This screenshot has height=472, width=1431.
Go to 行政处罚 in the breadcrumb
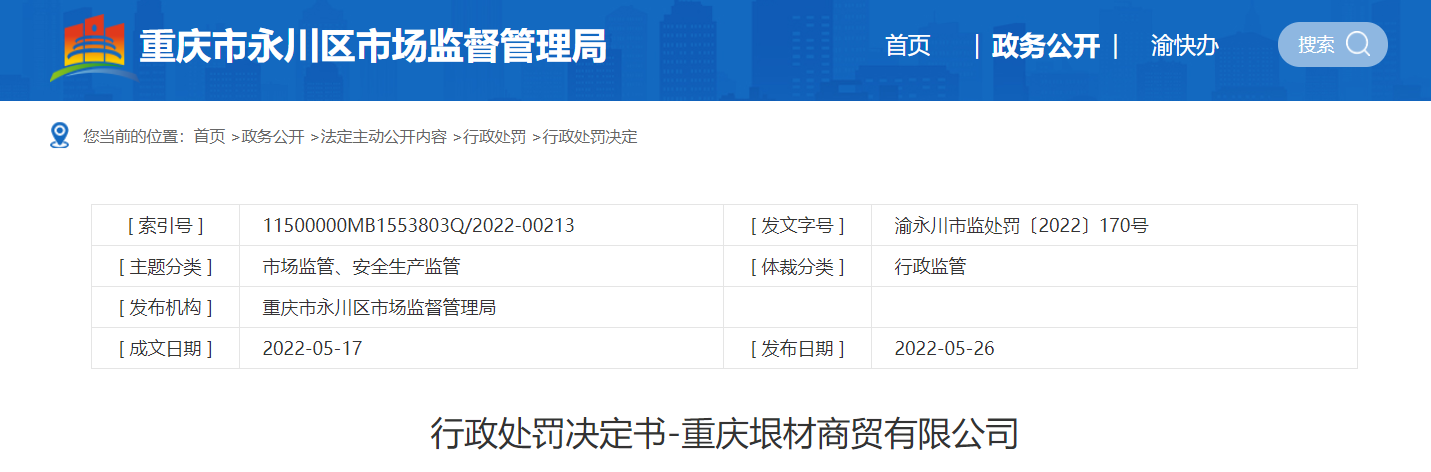point(494,137)
